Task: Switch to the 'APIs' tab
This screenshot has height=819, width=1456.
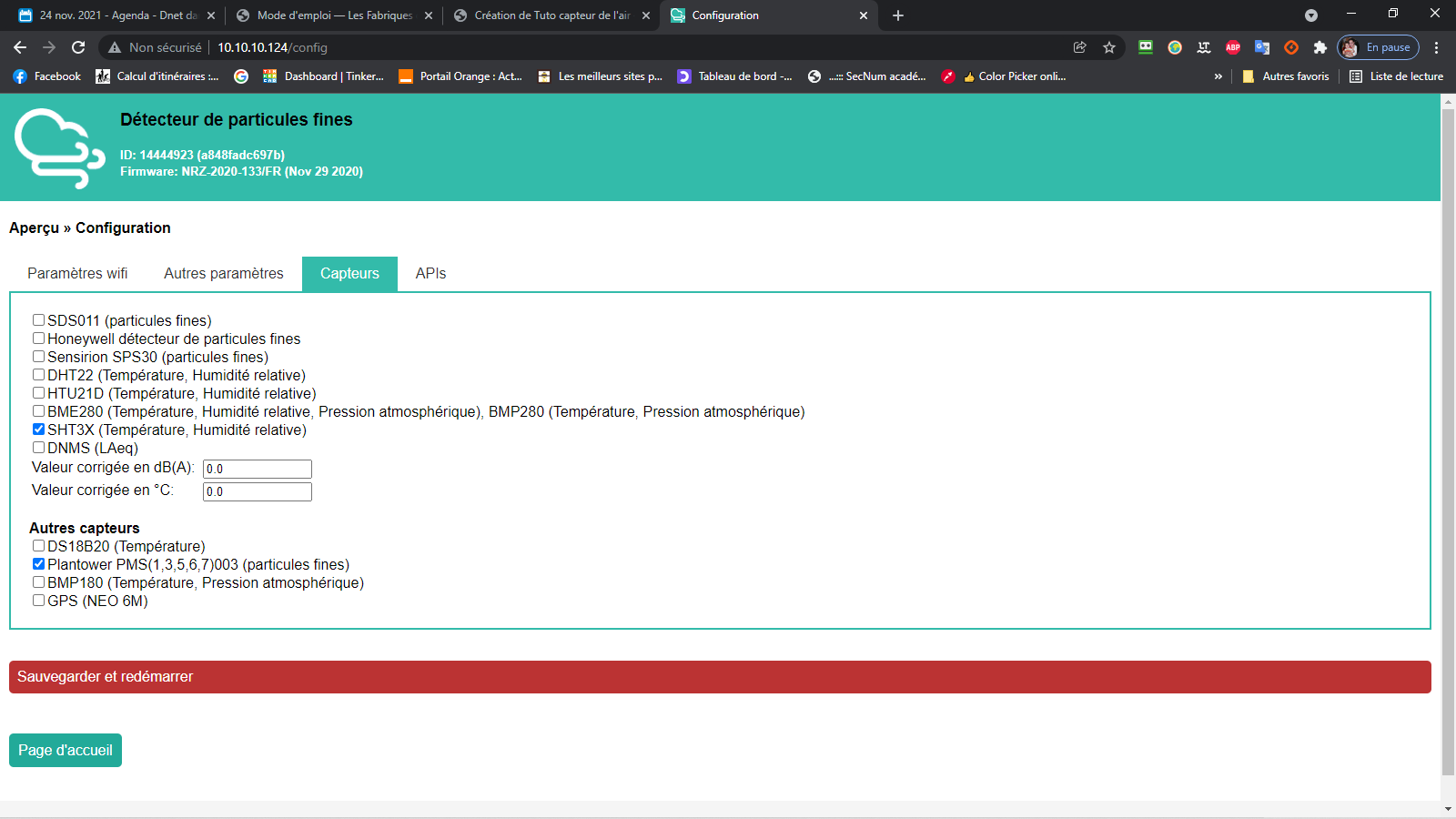Action: [x=430, y=274]
